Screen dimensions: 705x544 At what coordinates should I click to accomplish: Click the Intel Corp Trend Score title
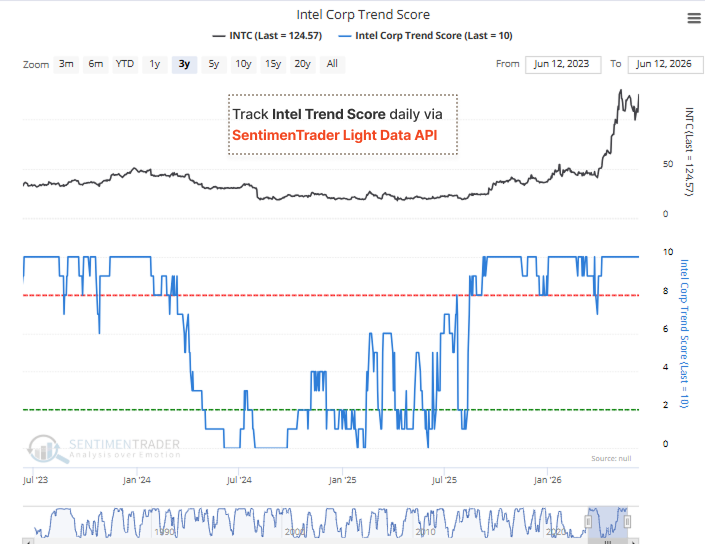click(363, 15)
